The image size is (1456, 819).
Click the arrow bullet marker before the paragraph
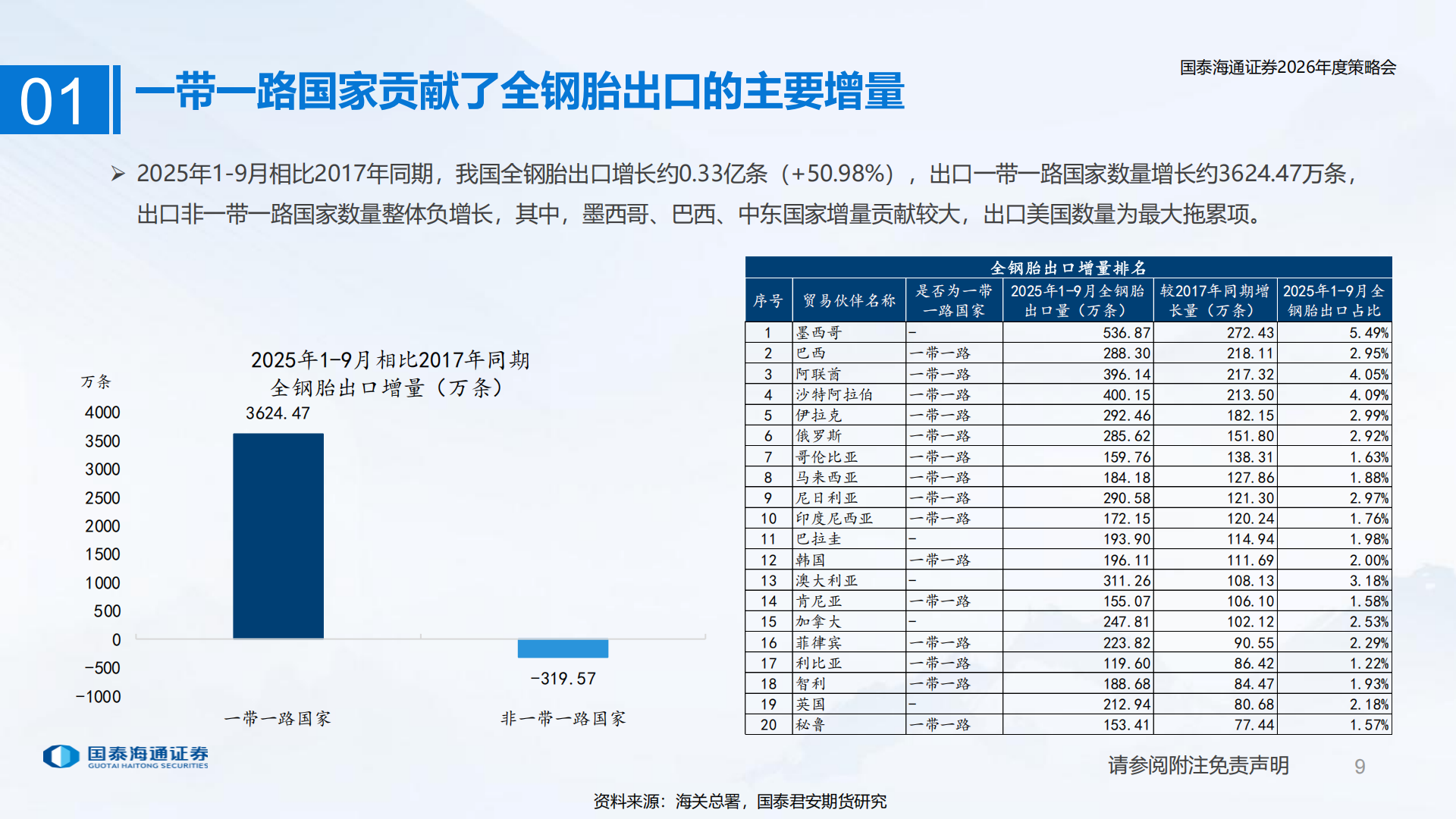click(118, 173)
